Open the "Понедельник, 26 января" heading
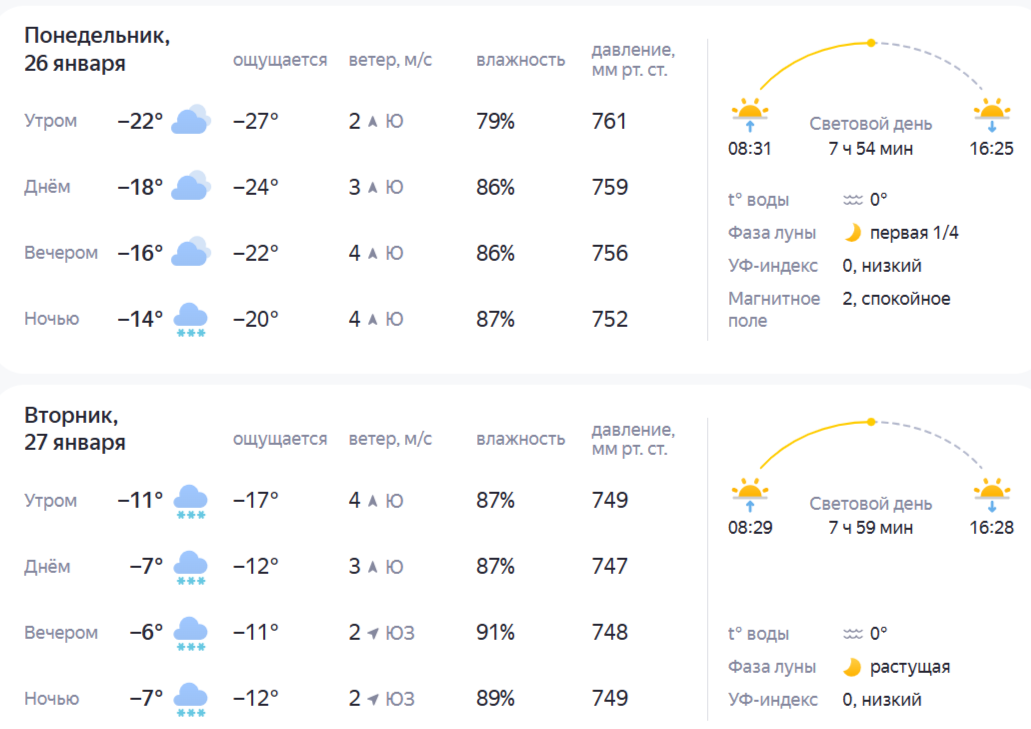1031x729 pixels. (x=97, y=49)
